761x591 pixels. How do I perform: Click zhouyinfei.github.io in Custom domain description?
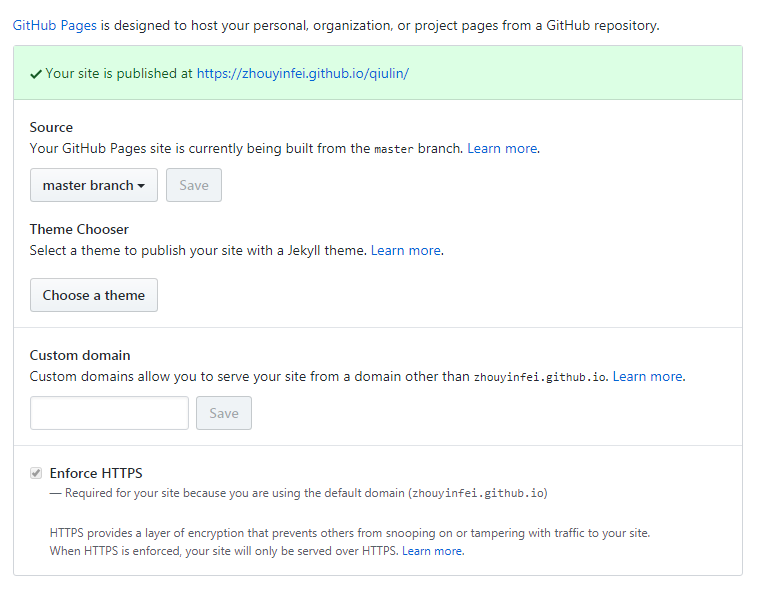pyautogui.click(x=540, y=378)
